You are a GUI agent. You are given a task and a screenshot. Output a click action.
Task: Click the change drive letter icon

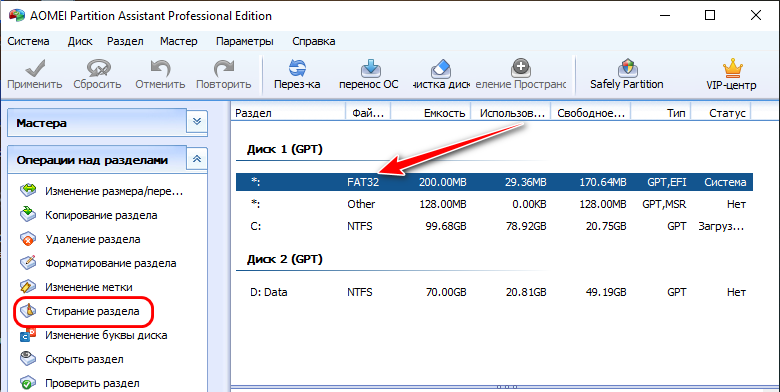tap(28, 335)
